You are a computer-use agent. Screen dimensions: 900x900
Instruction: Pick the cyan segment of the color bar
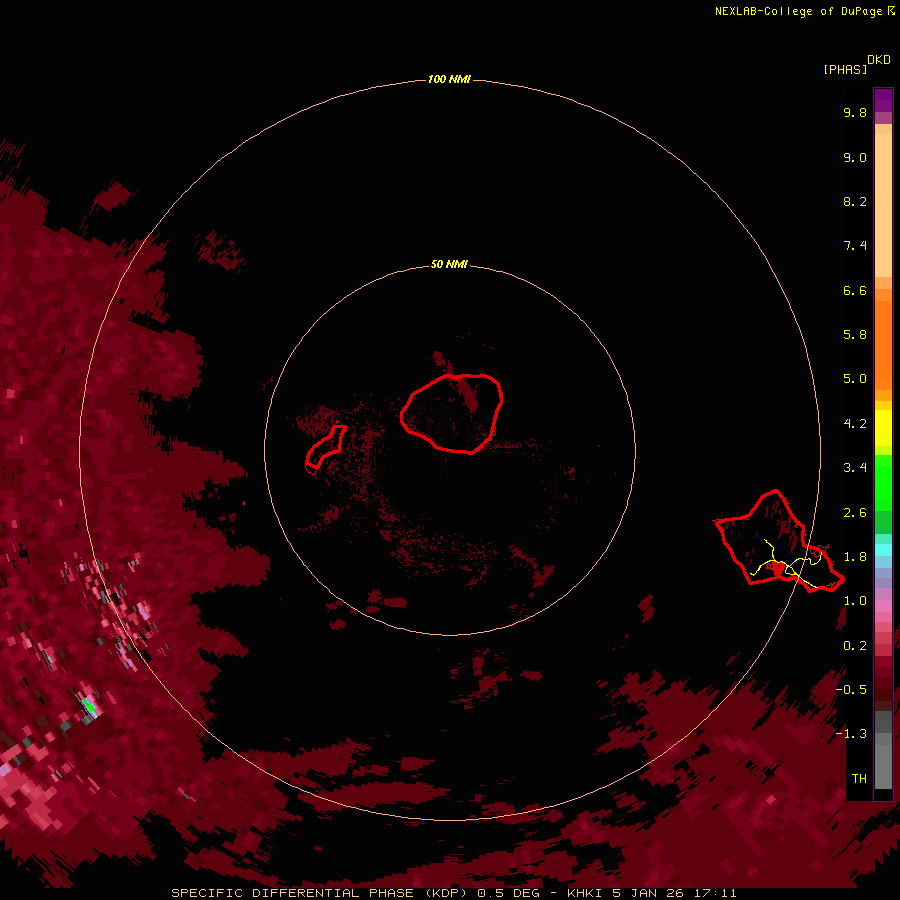[x=883, y=550]
